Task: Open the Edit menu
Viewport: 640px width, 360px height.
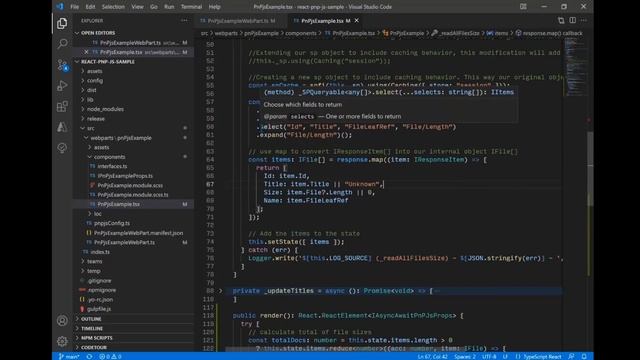Action: click(90, 7)
